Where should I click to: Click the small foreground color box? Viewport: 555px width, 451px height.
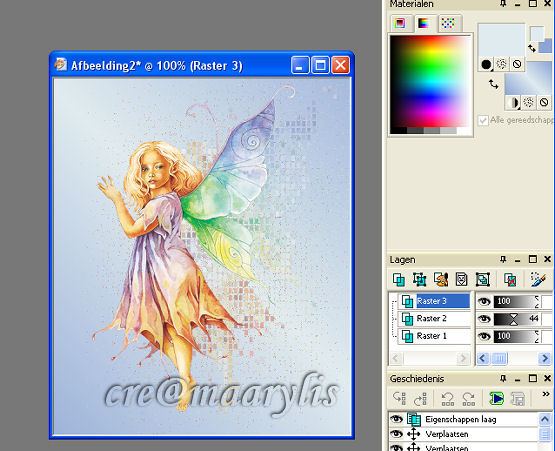click(x=537, y=34)
